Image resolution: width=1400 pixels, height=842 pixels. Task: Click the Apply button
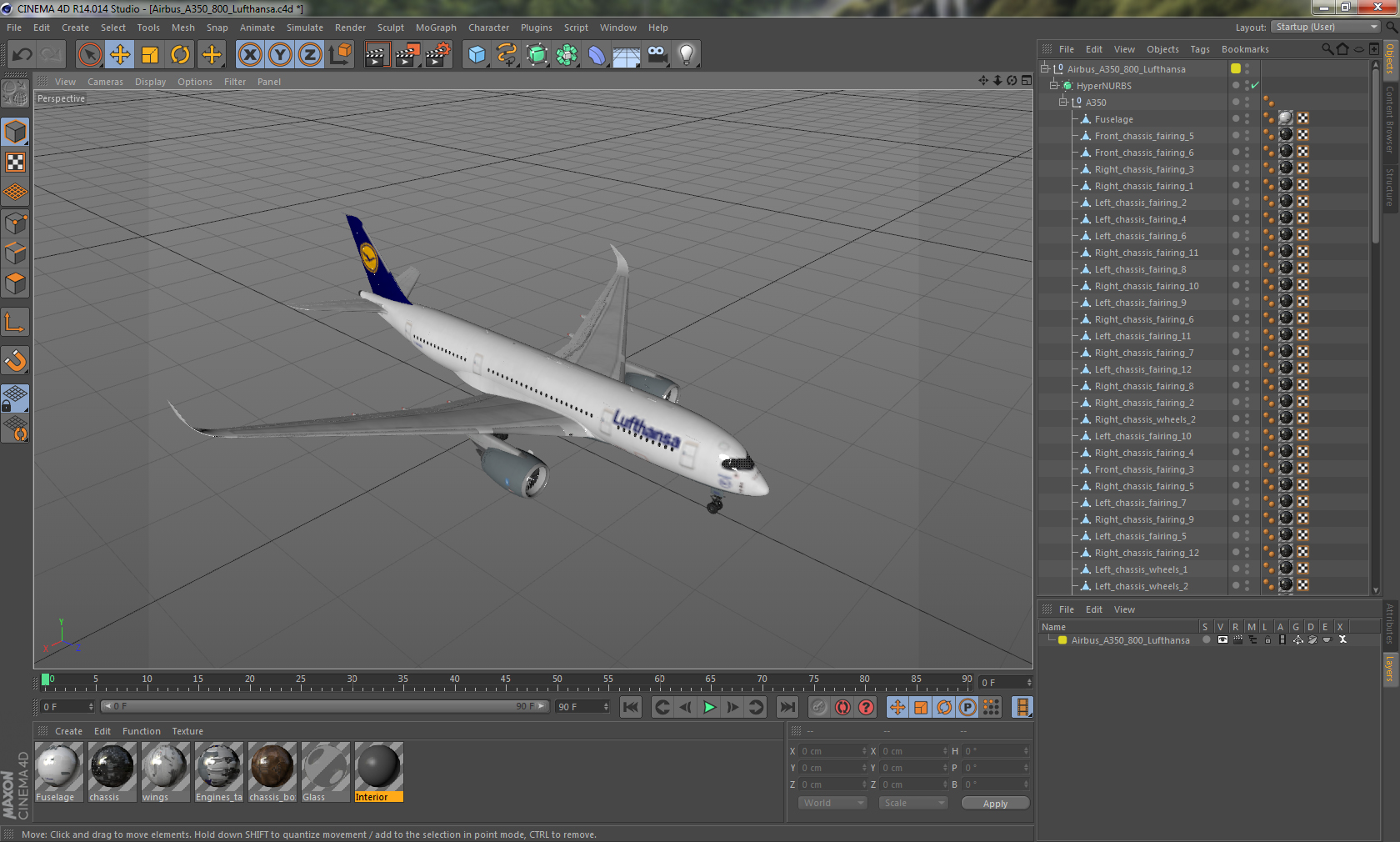tap(995, 804)
